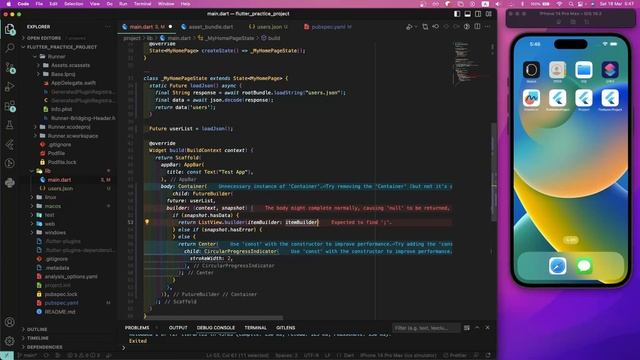The width and height of the screenshot is (640, 360).
Task: Open the Source Control view
Action: point(10,67)
